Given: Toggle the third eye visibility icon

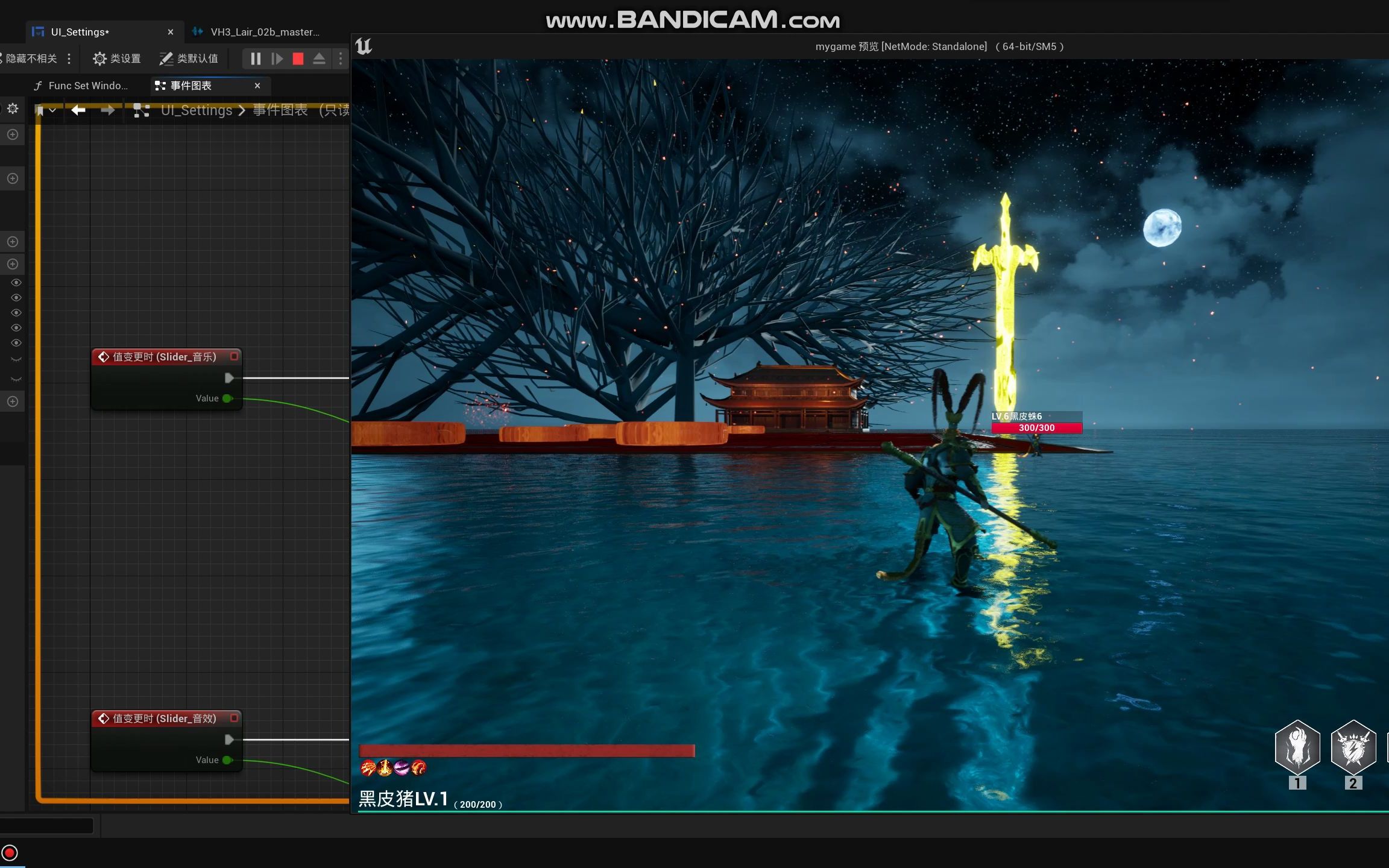Looking at the screenshot, I should point(16,313).
